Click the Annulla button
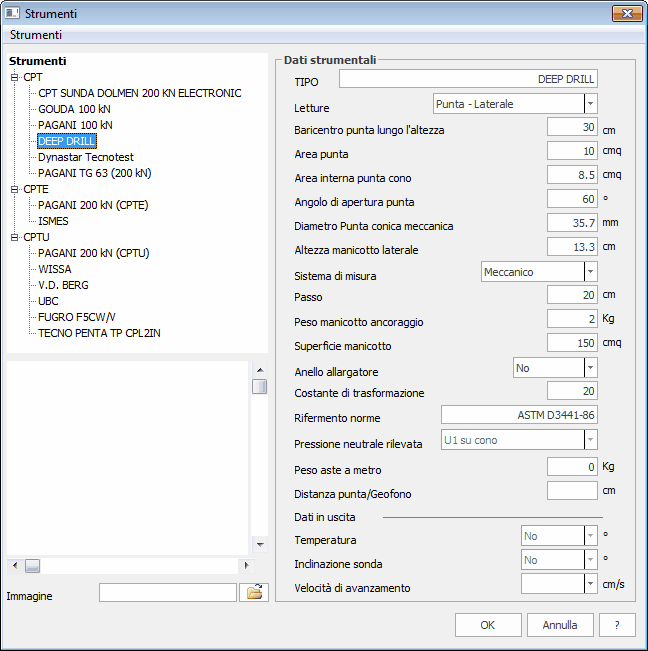This screenshot has width=648, height=651. [560, 625]
